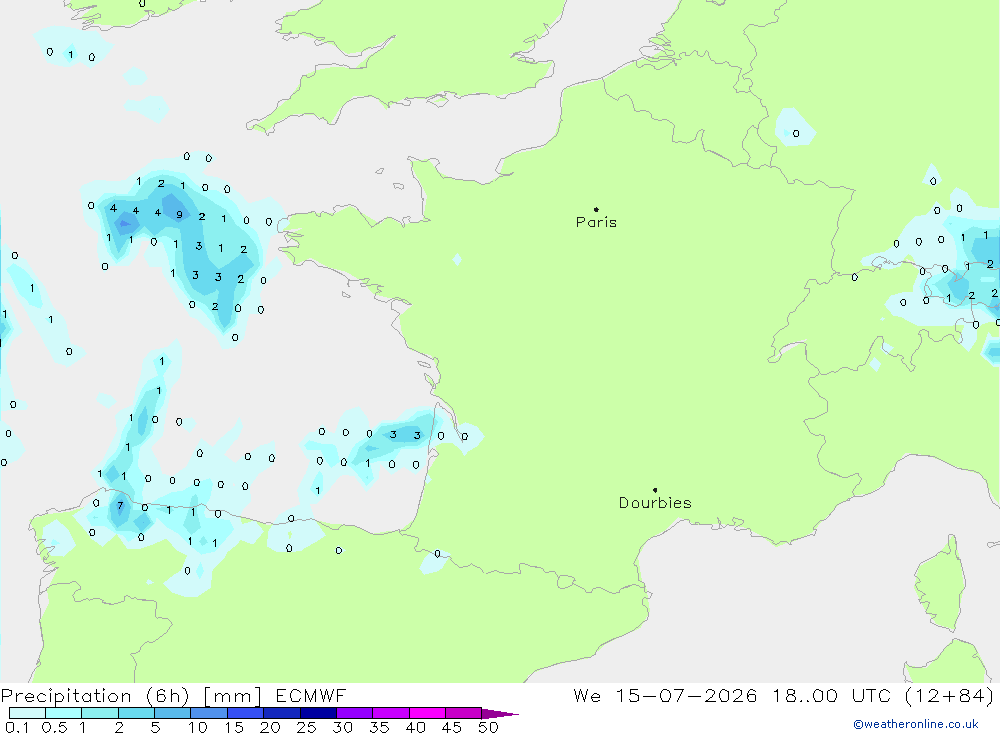The width and height of the screenshot is (1000, 733).
Task: Click the precipitation value 7 over northwest Spain
Action: pos(120,506)
